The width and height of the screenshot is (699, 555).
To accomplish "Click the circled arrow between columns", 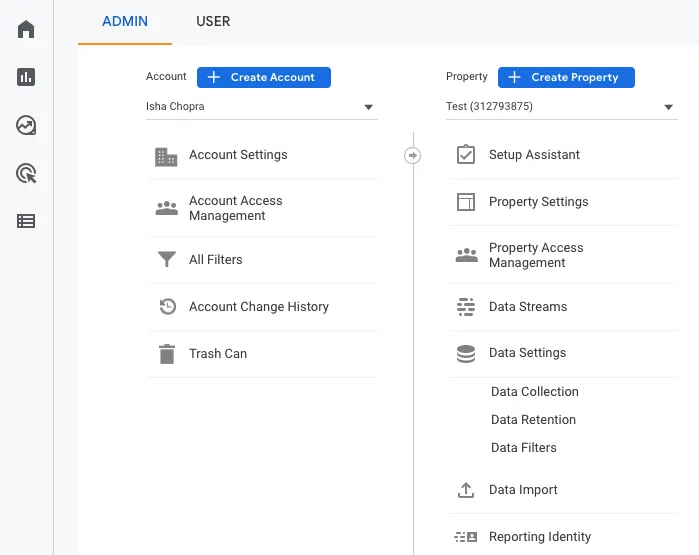I will coord(412,156).
